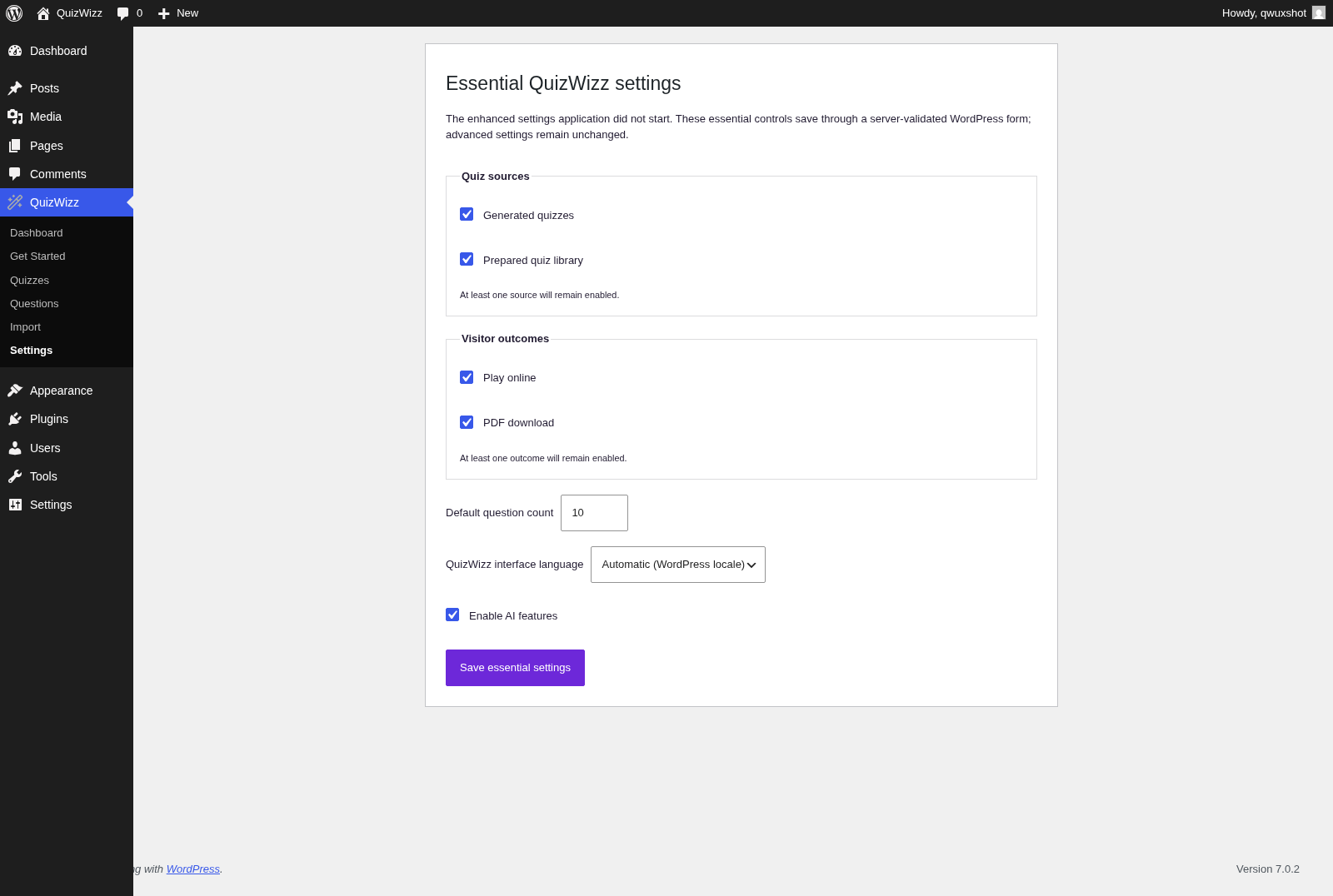1333x896 pixels.
Task: Disable the Play online checkbox
Action: 467,377
